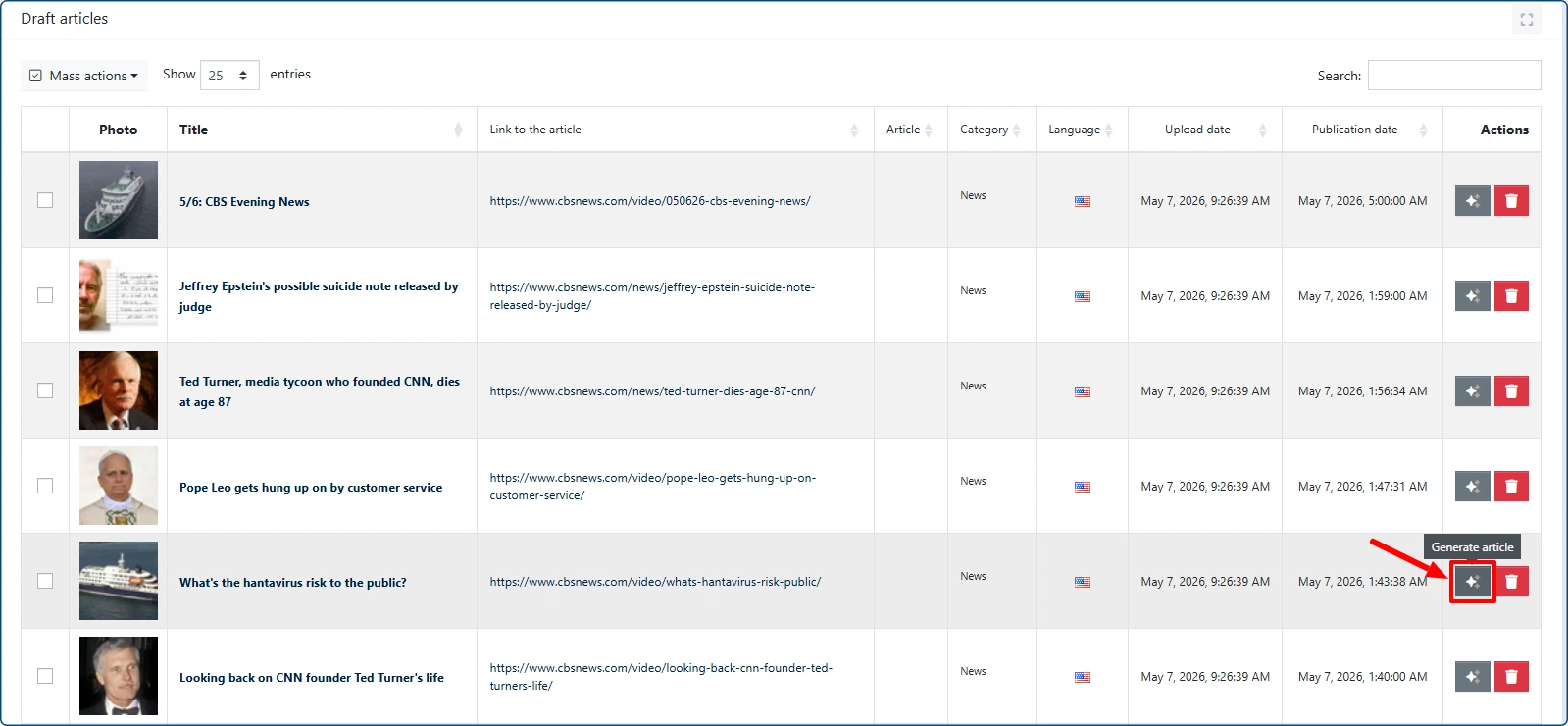The width and height of the screenshot is (1568, 726).
Task: Generate article for Pope Leo customer service row
Action: pyautogui.click(x=1472, y=487)
